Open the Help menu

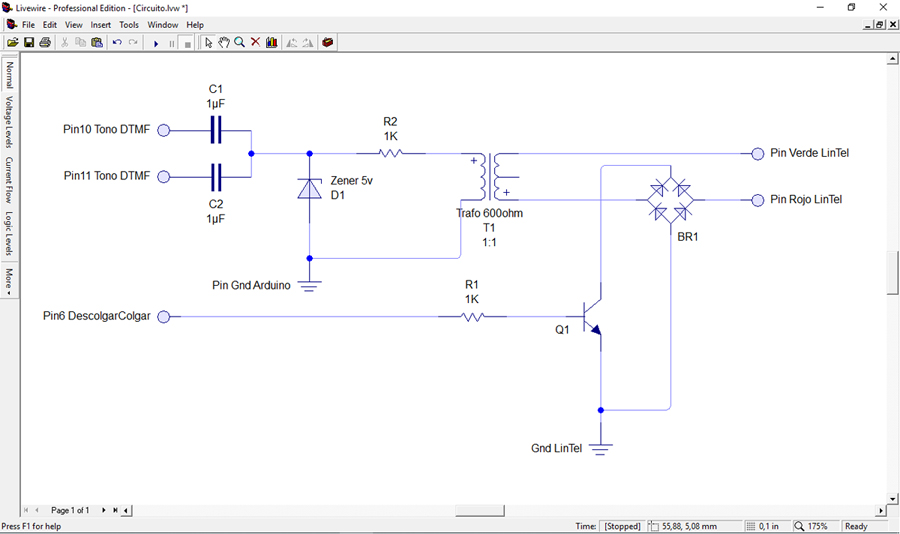click(x=195, y=25)
